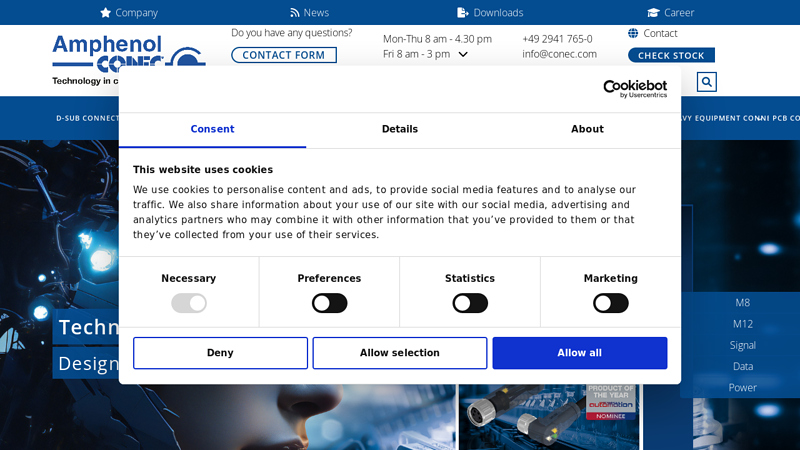
Task: Click the Company star icon
Action: coord(105,13)
